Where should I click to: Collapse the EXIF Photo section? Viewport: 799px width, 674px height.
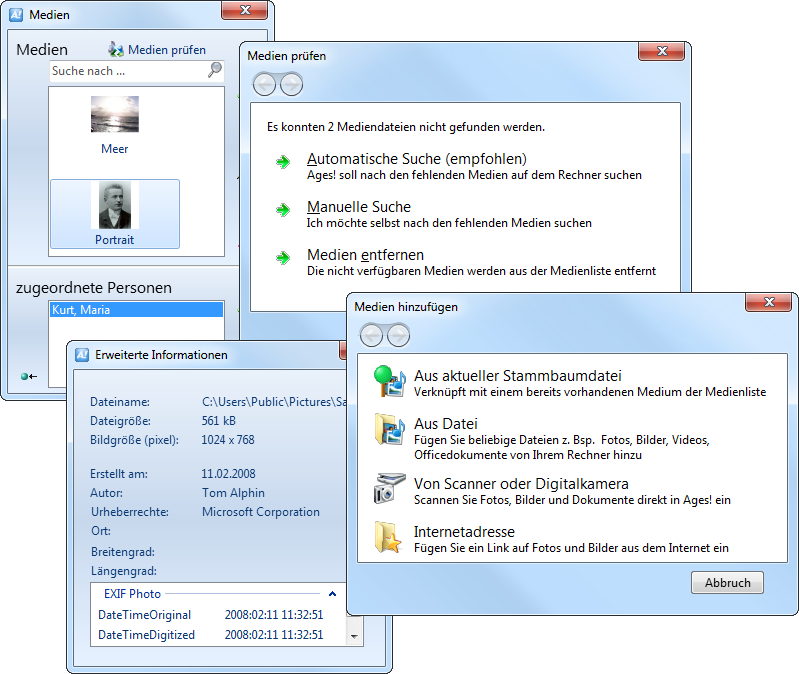(x=332, y=594)
